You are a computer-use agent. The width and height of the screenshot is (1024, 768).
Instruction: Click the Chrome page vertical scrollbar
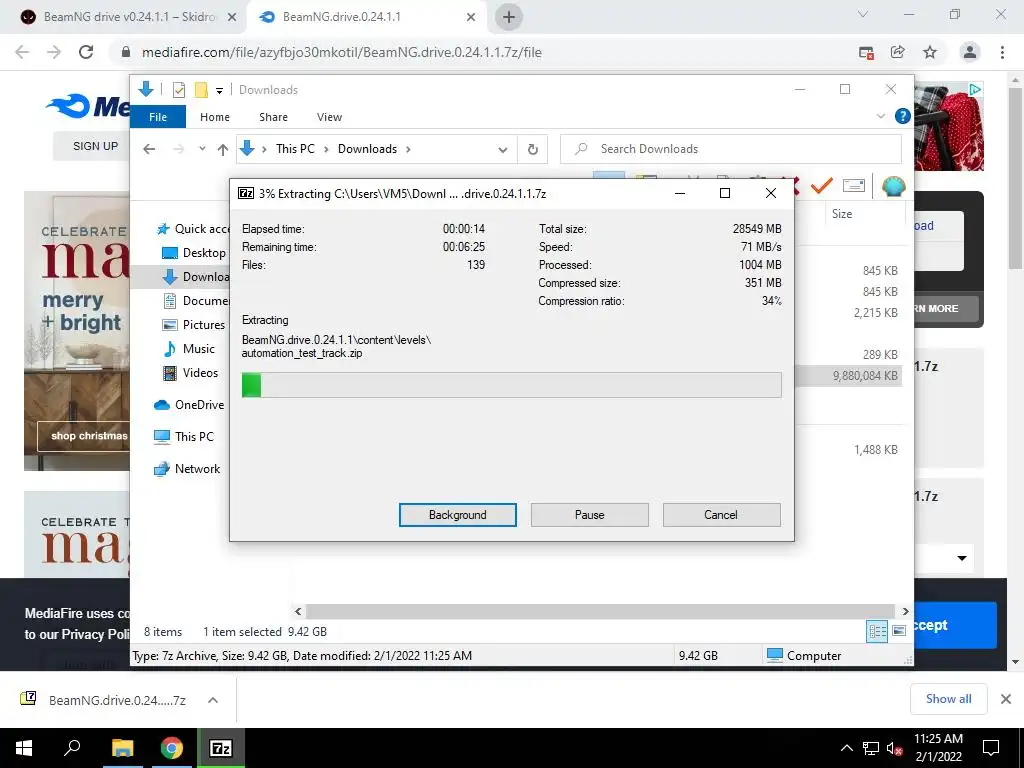pos(1016,176)
